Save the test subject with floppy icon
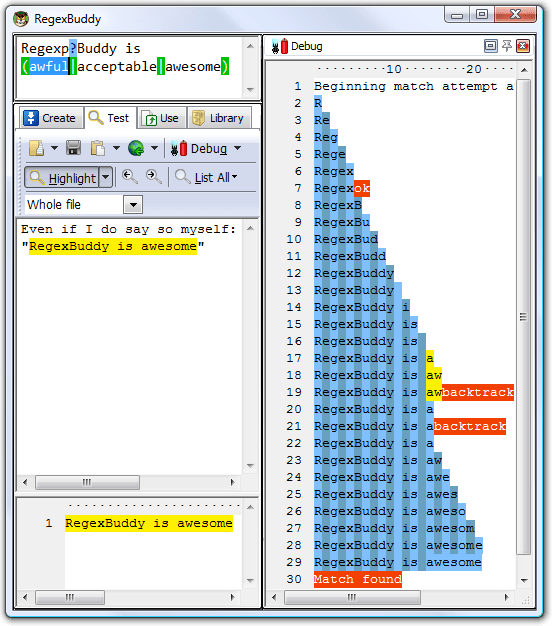Image resolution: width=552 pixels, height=626 pixels. pyautogui.click(x=73, y=148)
